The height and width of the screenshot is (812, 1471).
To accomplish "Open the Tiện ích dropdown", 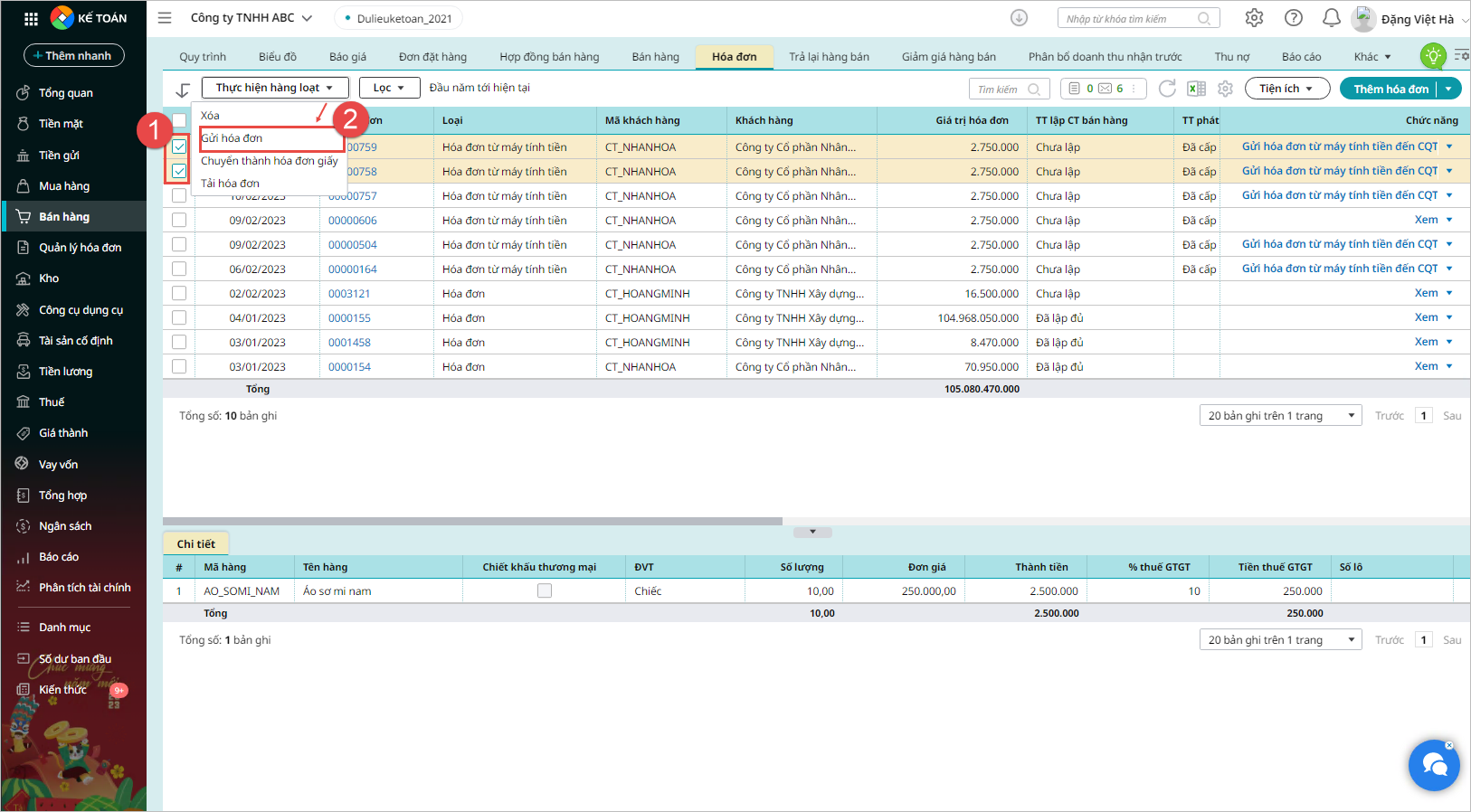I will (1286, 89).
